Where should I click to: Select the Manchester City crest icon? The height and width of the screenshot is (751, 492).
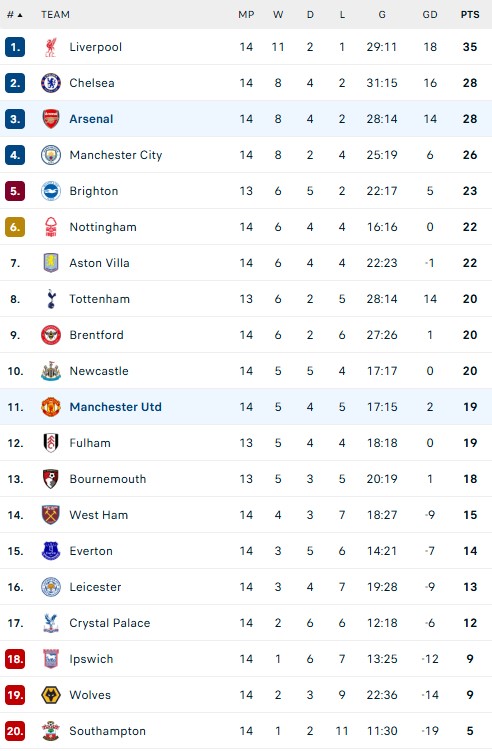coord(50,155)
